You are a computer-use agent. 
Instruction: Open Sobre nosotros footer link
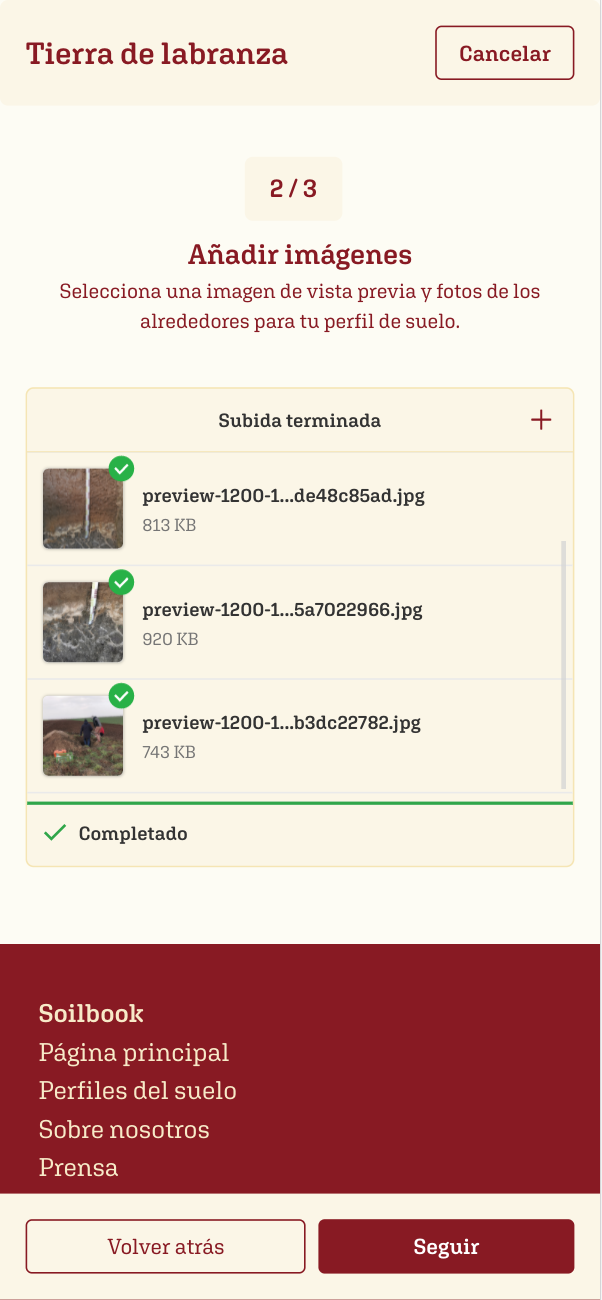124,1130
